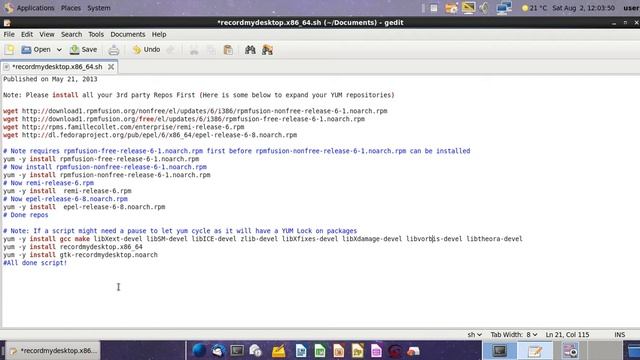The width and height of the screenshot is (640, 360).
Task: Click the remi-release-6.rpm wget line
Action: [124, 127]
